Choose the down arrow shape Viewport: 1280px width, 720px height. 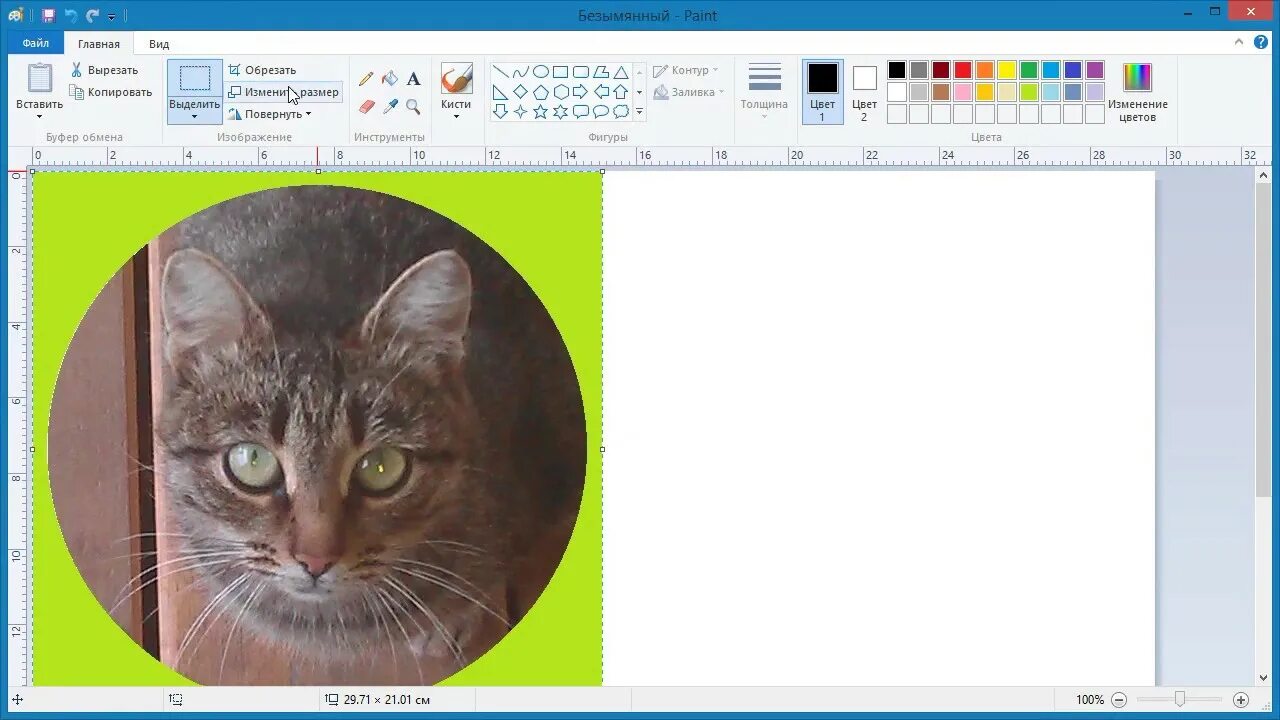pos(500,111)
